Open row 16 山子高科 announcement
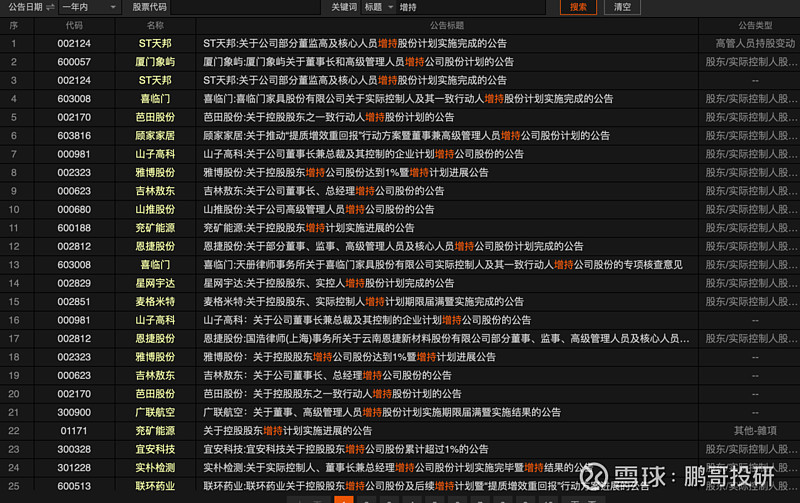 tap(367, 320)
